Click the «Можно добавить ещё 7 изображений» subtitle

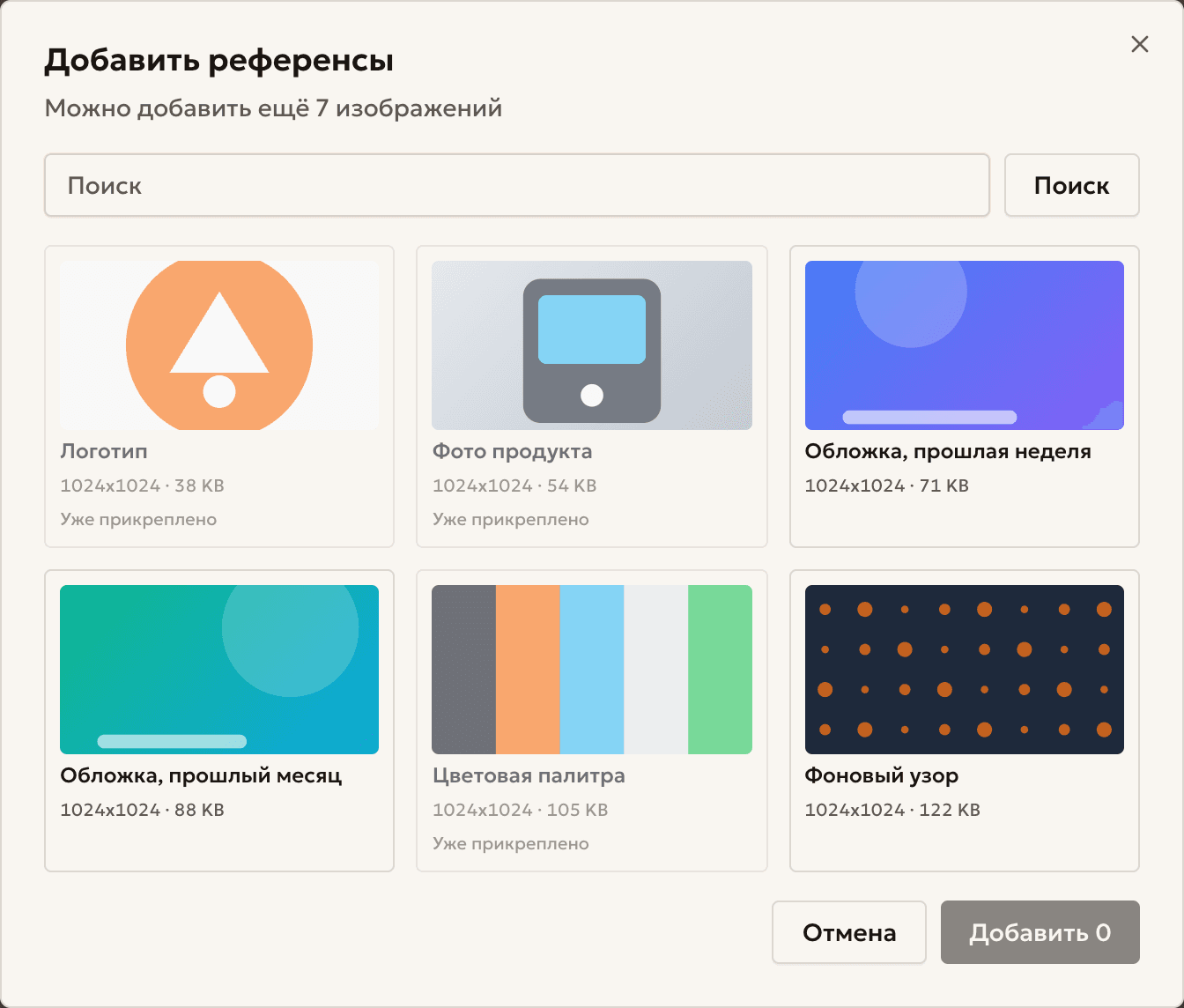click(274, 108)
